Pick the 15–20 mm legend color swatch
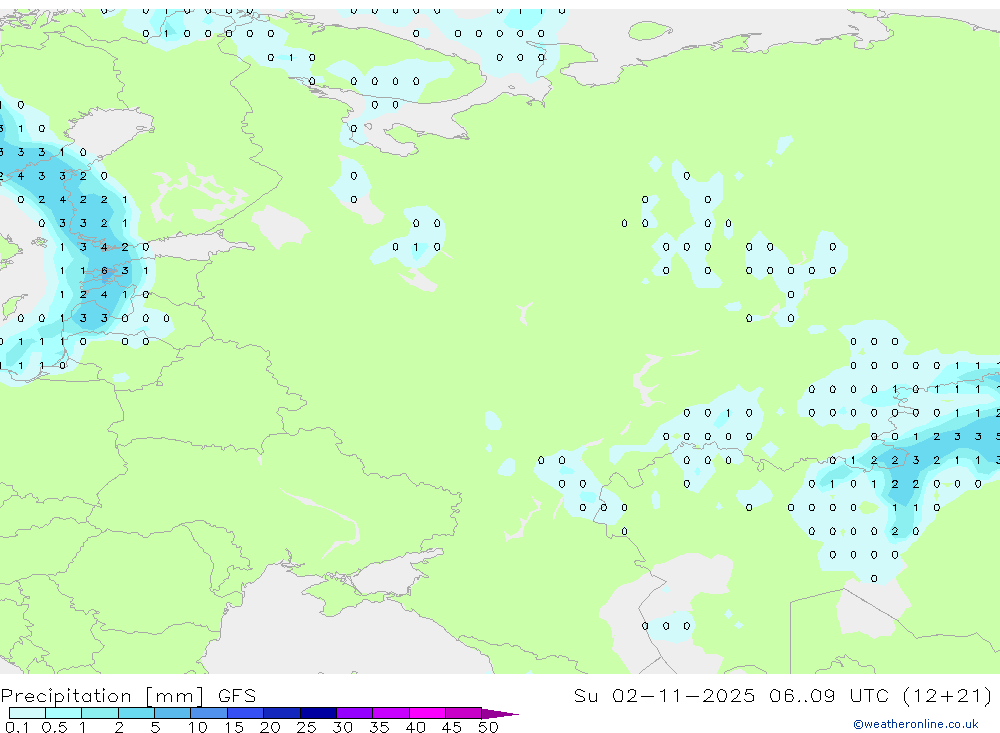 coord(245,713)
